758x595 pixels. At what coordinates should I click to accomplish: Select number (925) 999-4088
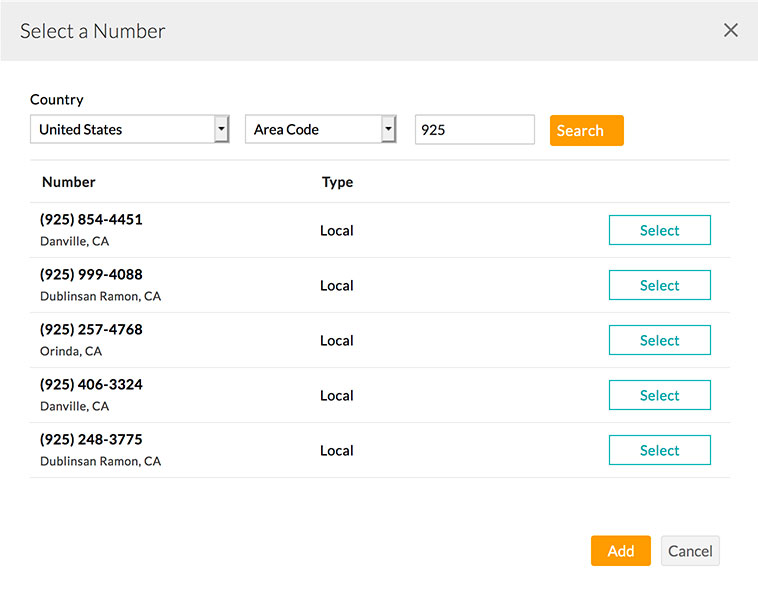[659, 285]
